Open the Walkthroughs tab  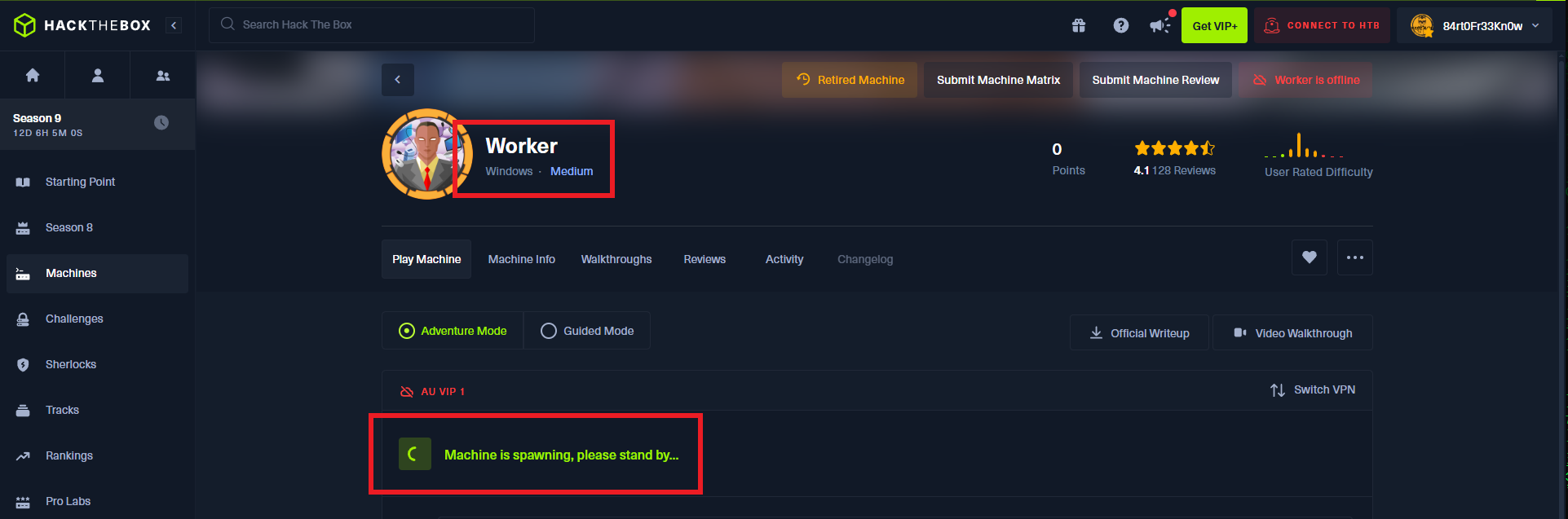coord(616,259)
